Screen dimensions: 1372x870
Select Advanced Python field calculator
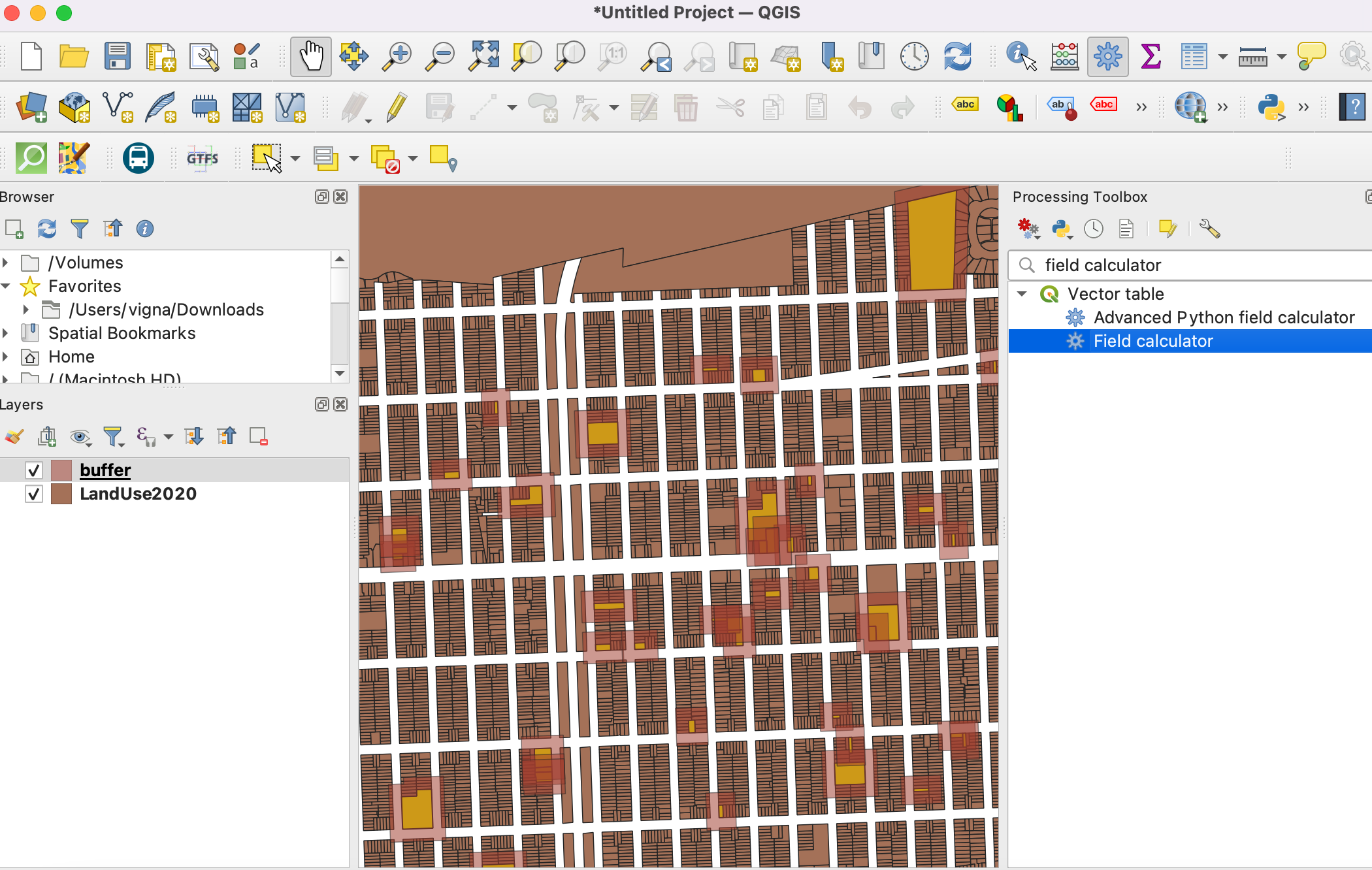pyautogui.click(x=1223, y=317)
